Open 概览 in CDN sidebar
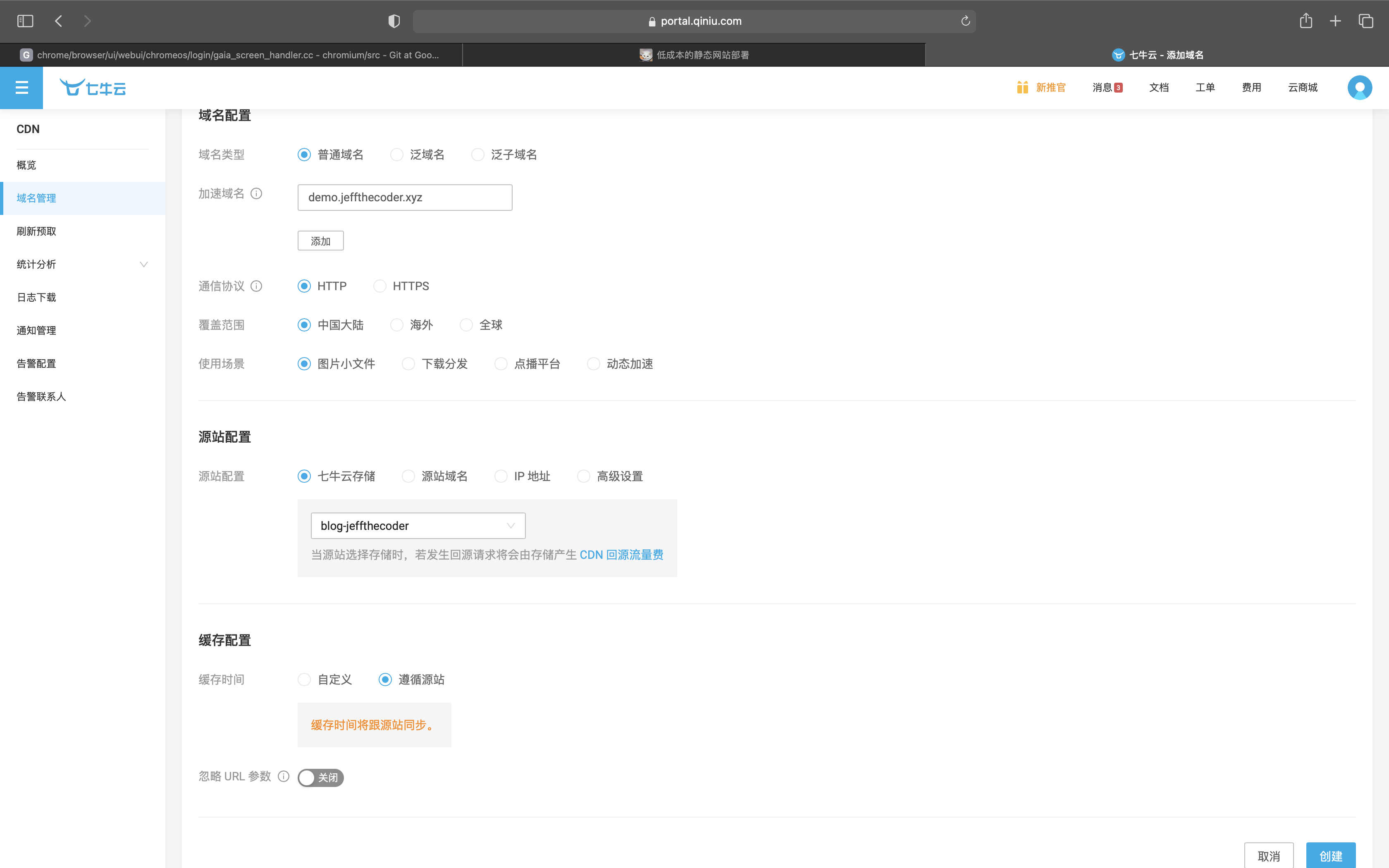The image size is (1389, 868). tap(83, 165)
